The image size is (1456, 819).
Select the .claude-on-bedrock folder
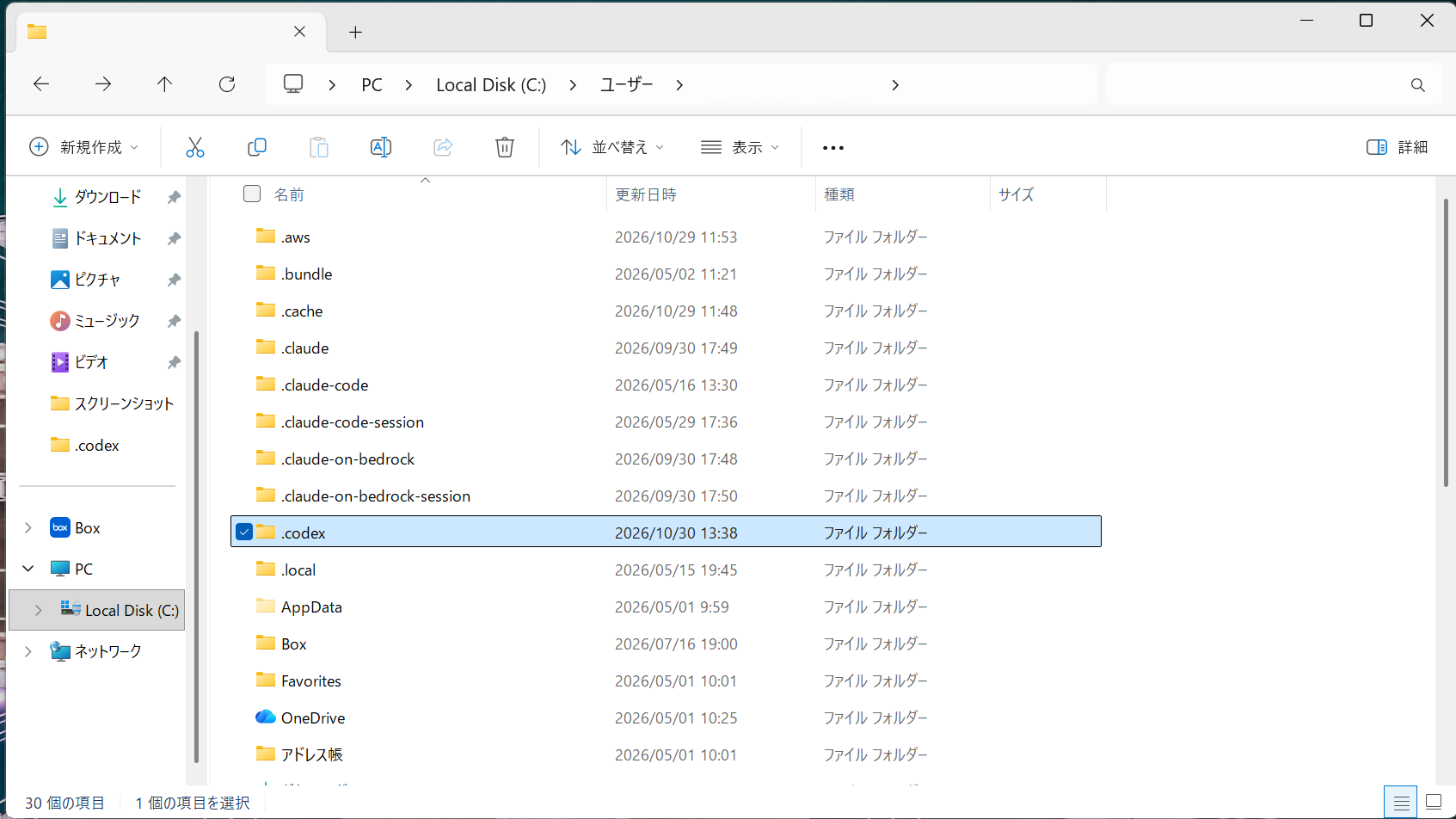coord(666,459)
